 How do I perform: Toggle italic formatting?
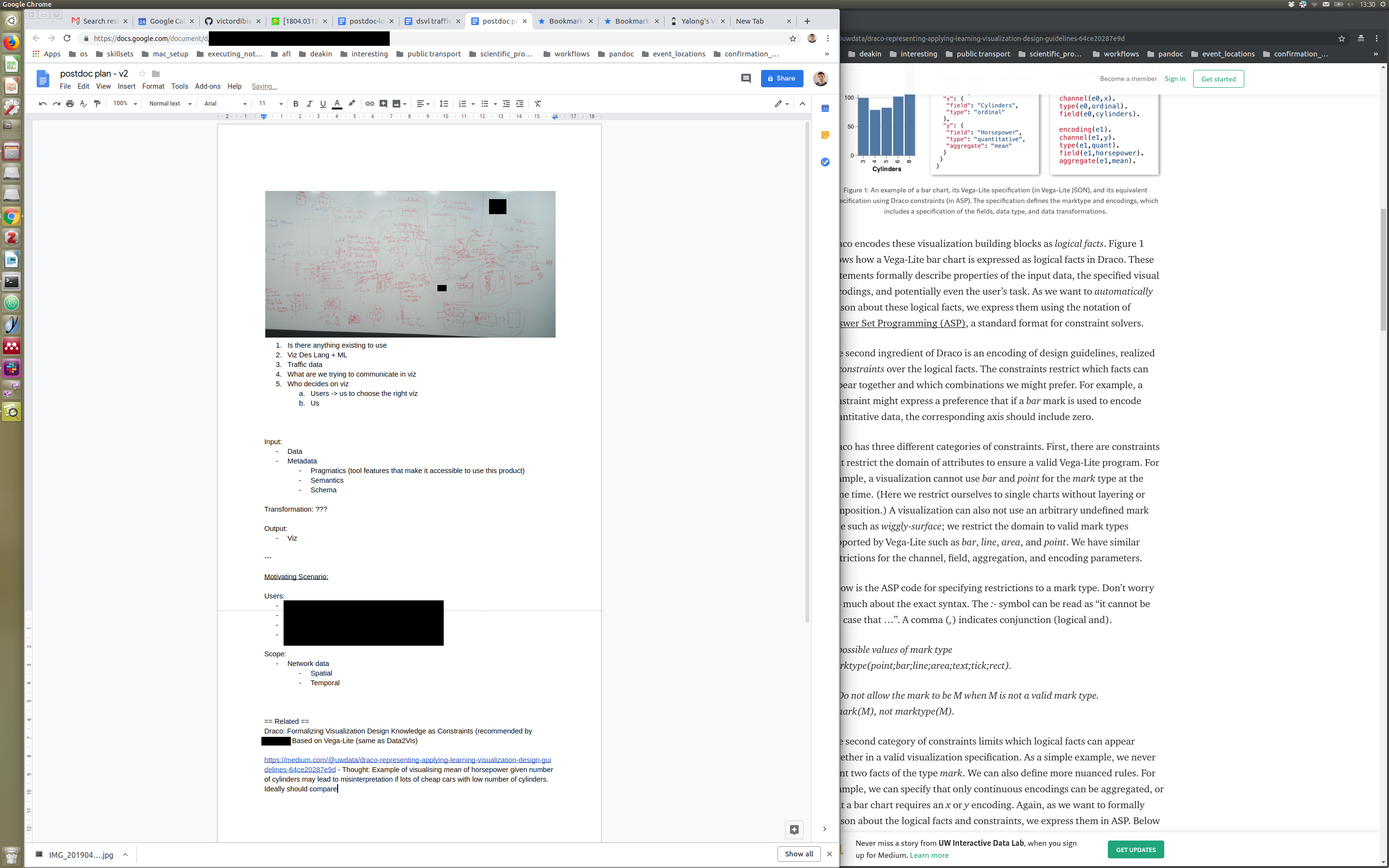[x=309, y=104]
